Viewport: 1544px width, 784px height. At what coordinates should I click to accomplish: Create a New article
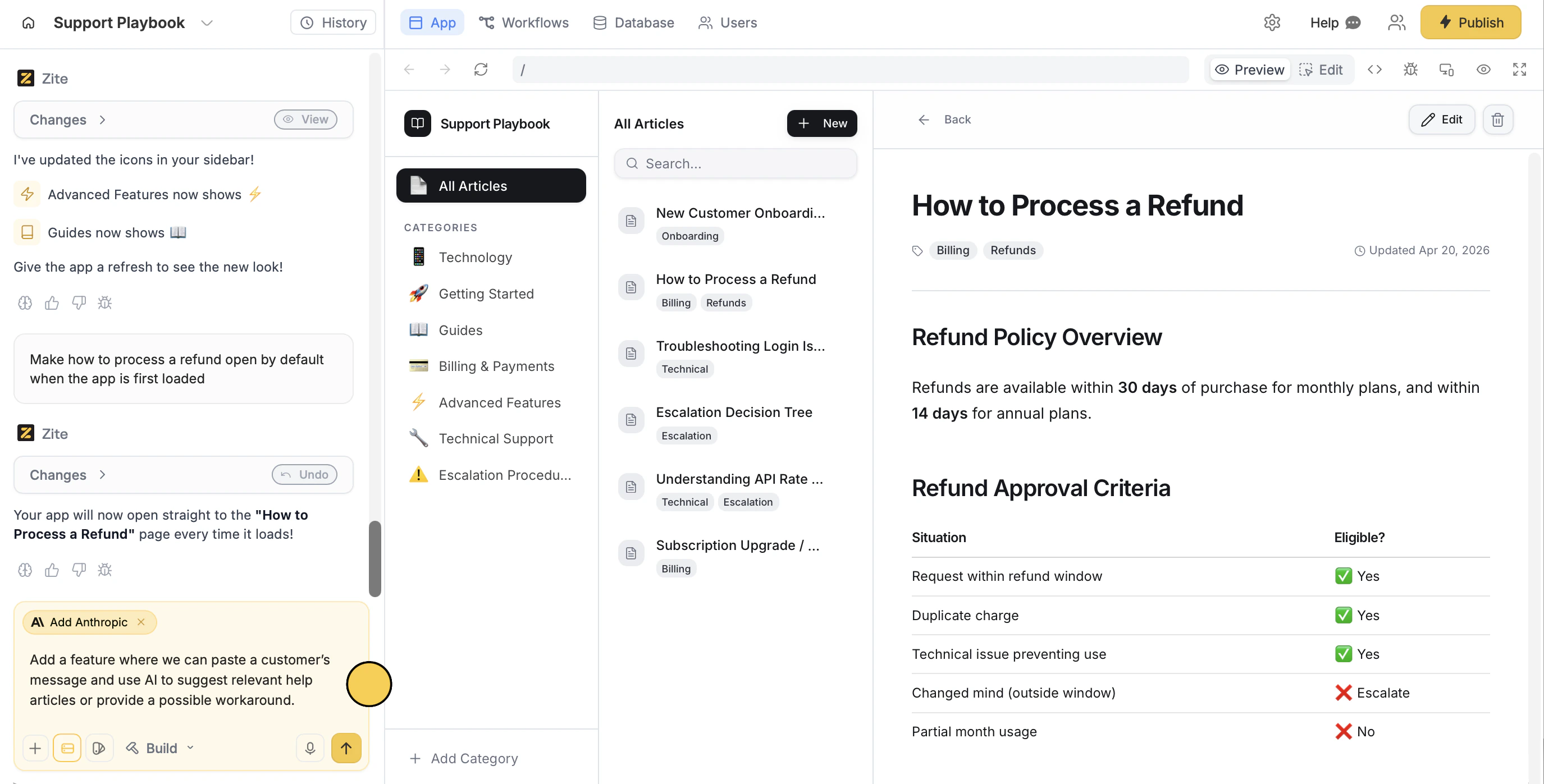(x=821, y=123)
